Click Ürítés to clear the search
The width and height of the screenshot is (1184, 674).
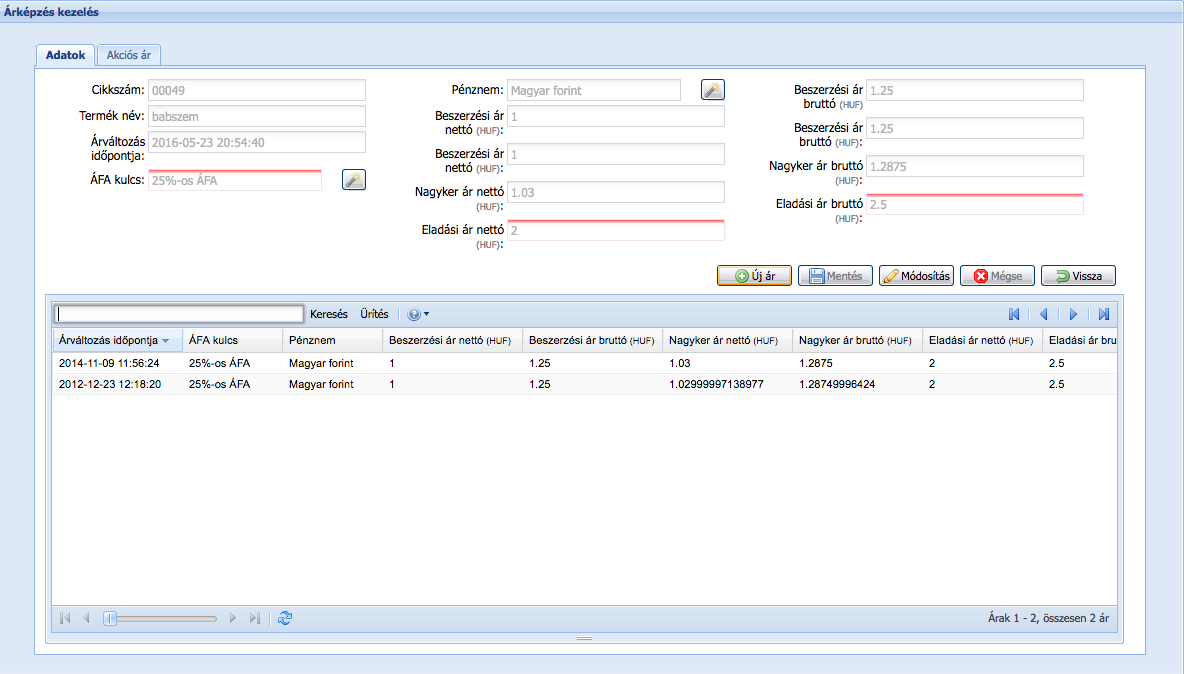(x=374, y=314)
